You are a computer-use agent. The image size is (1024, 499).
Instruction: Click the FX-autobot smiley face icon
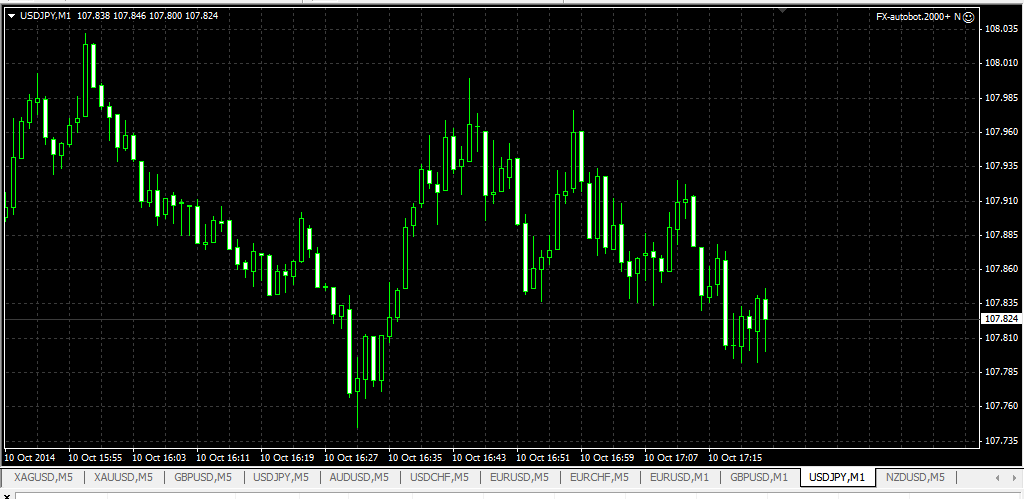(x=969, y=17)
